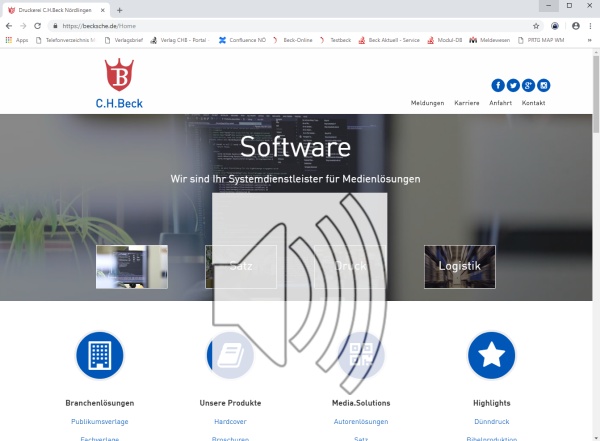Open the Verlag CHB - Portal bookmark
Image resolution: width=600 pixels, height=441 pixels.
click(x=180, y=40)
